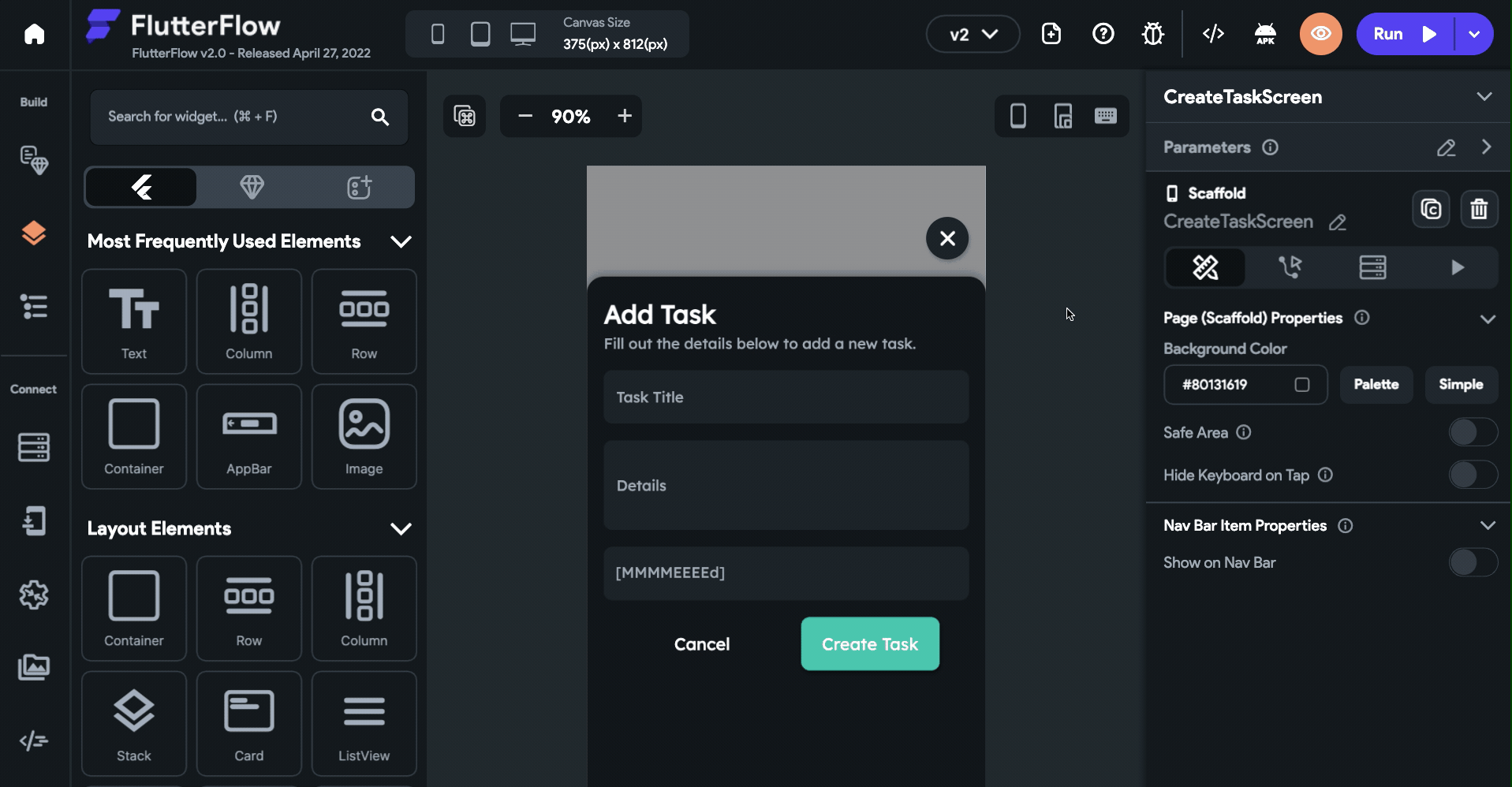This screenshot has width=1512, height=787.
Task: Select the backend query tab
Action: (1372, 267)
